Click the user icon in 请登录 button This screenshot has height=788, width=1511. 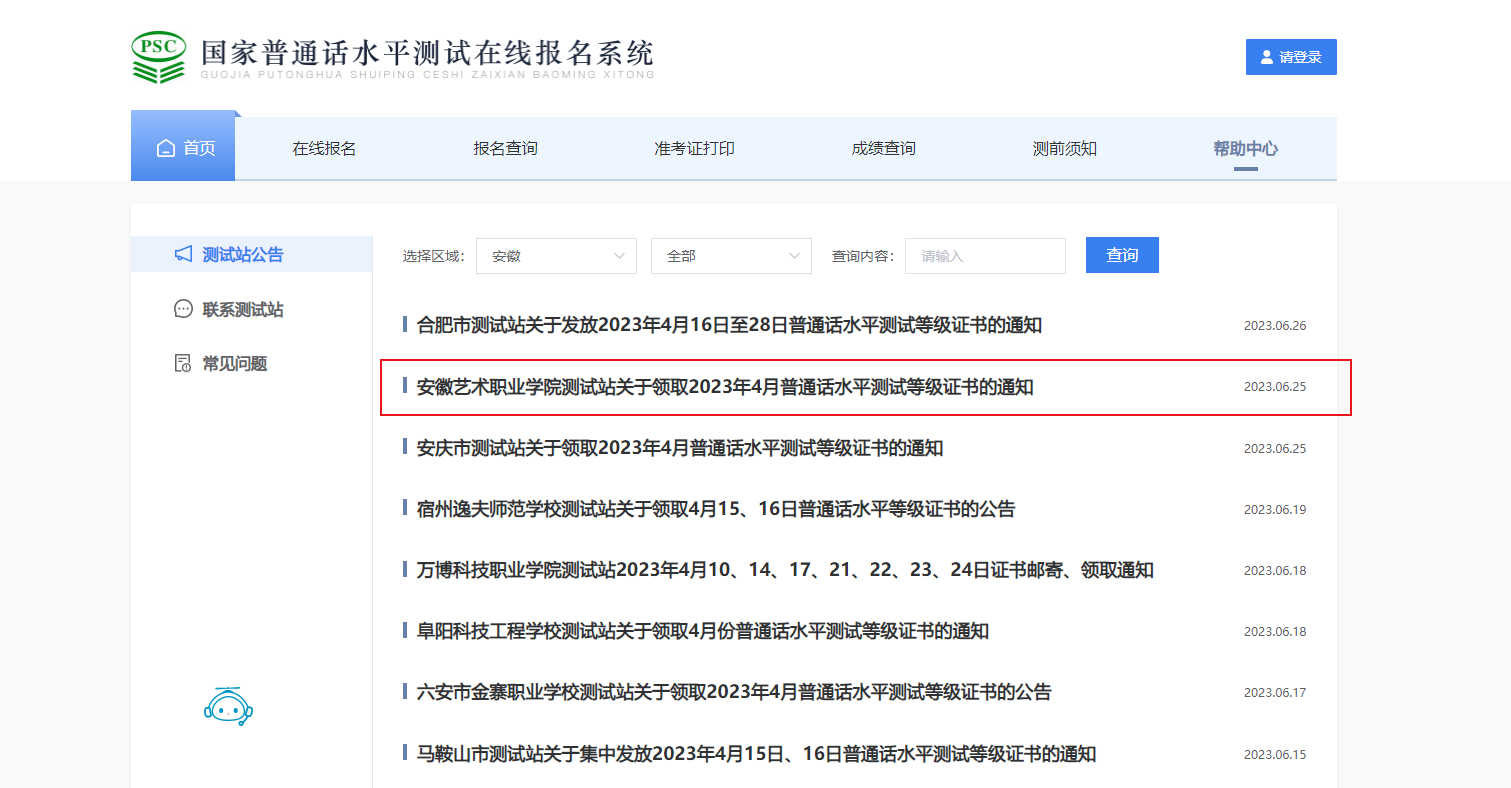coord(1267,57)
